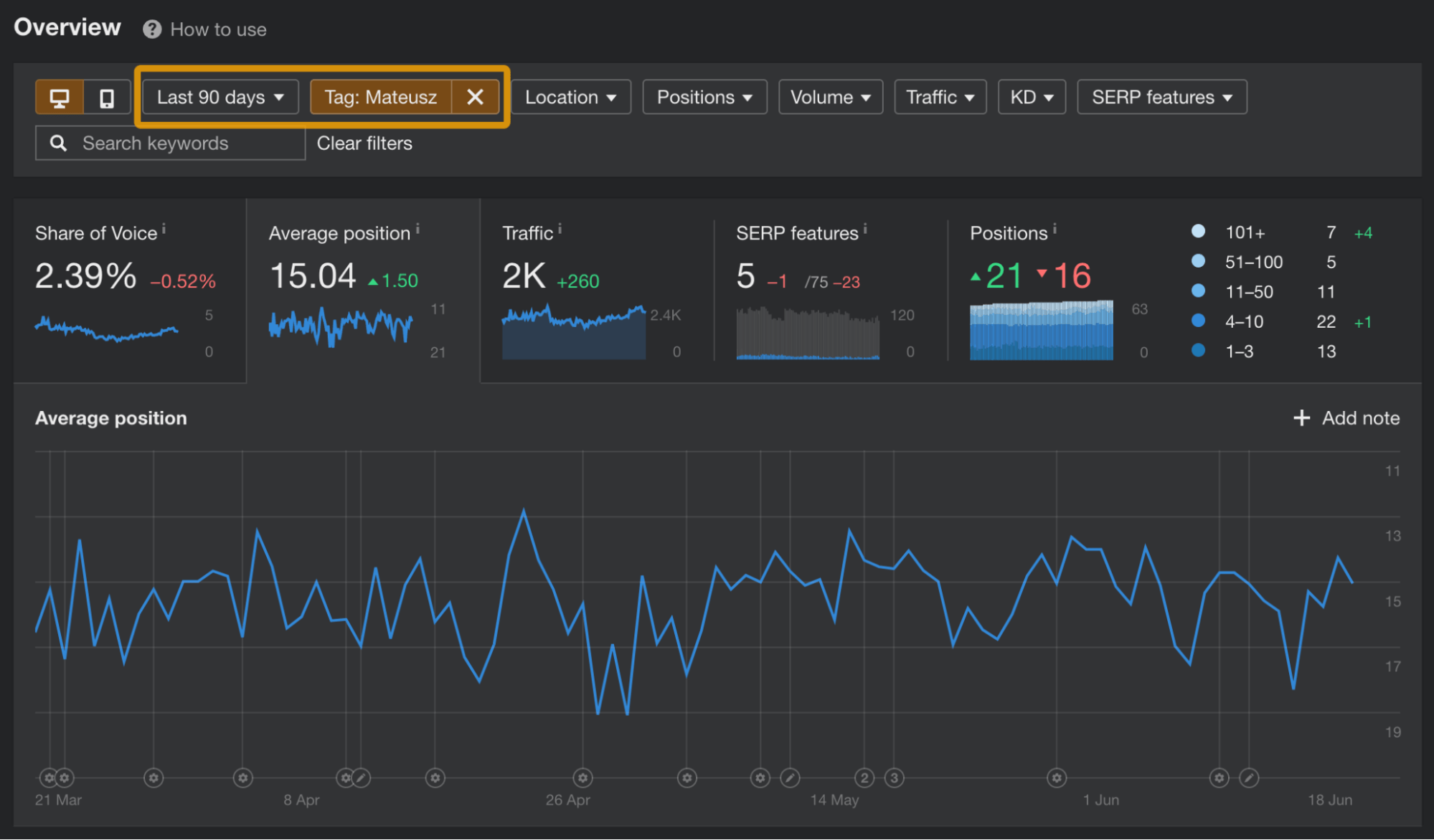Click the gear icon under 21 Mar

click(x=49, y=778)
